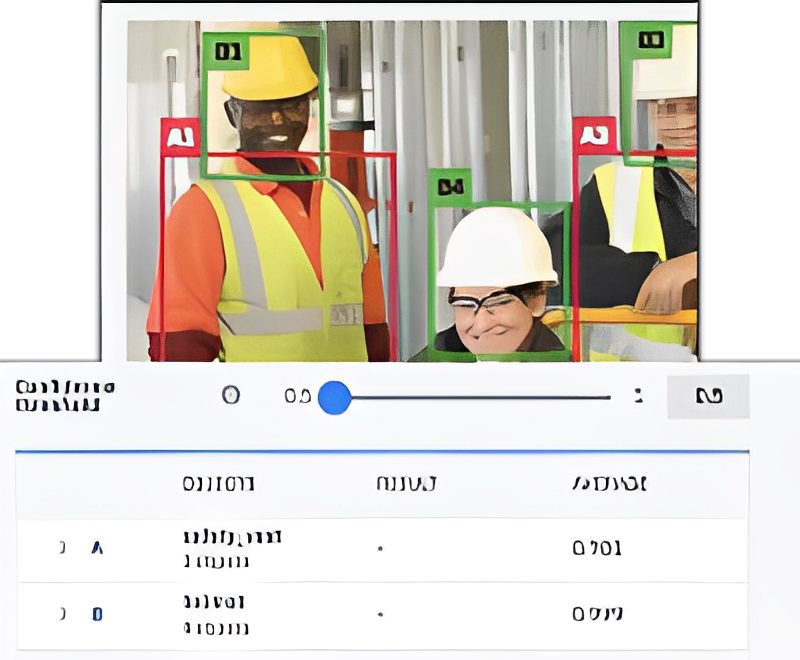Viewport: 800px width, 660px height.
Task: Select the blue slider handle at 0.5
Action: tap(335, 397)
